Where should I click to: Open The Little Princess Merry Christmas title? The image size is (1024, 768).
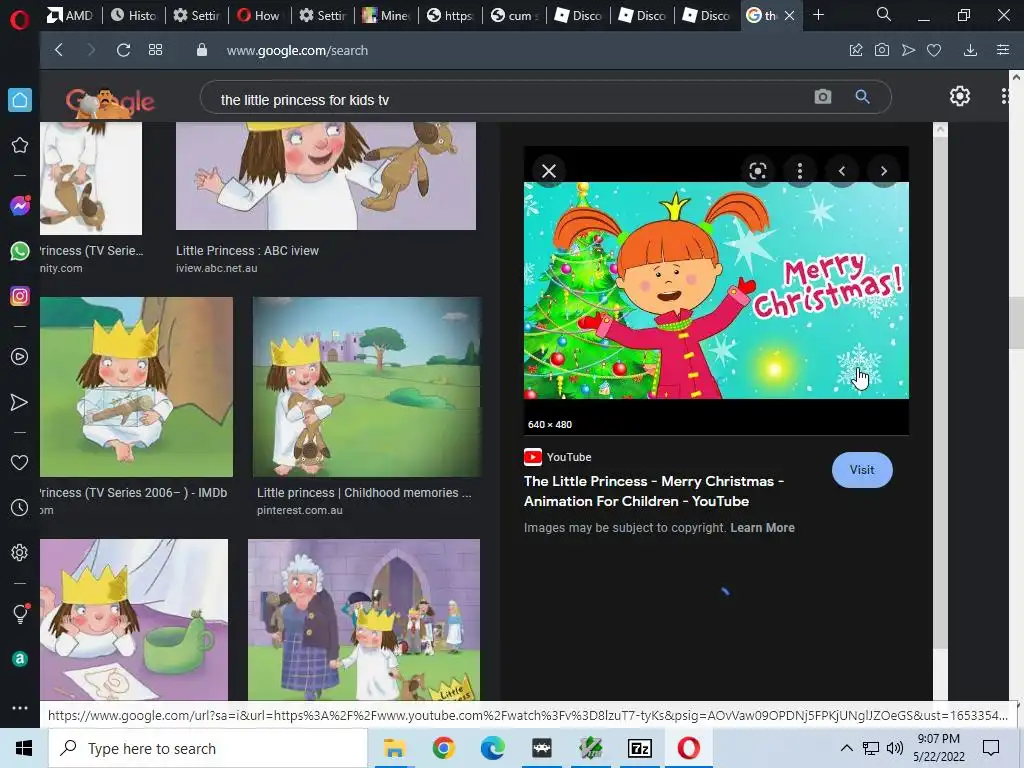tap(654, 491)
